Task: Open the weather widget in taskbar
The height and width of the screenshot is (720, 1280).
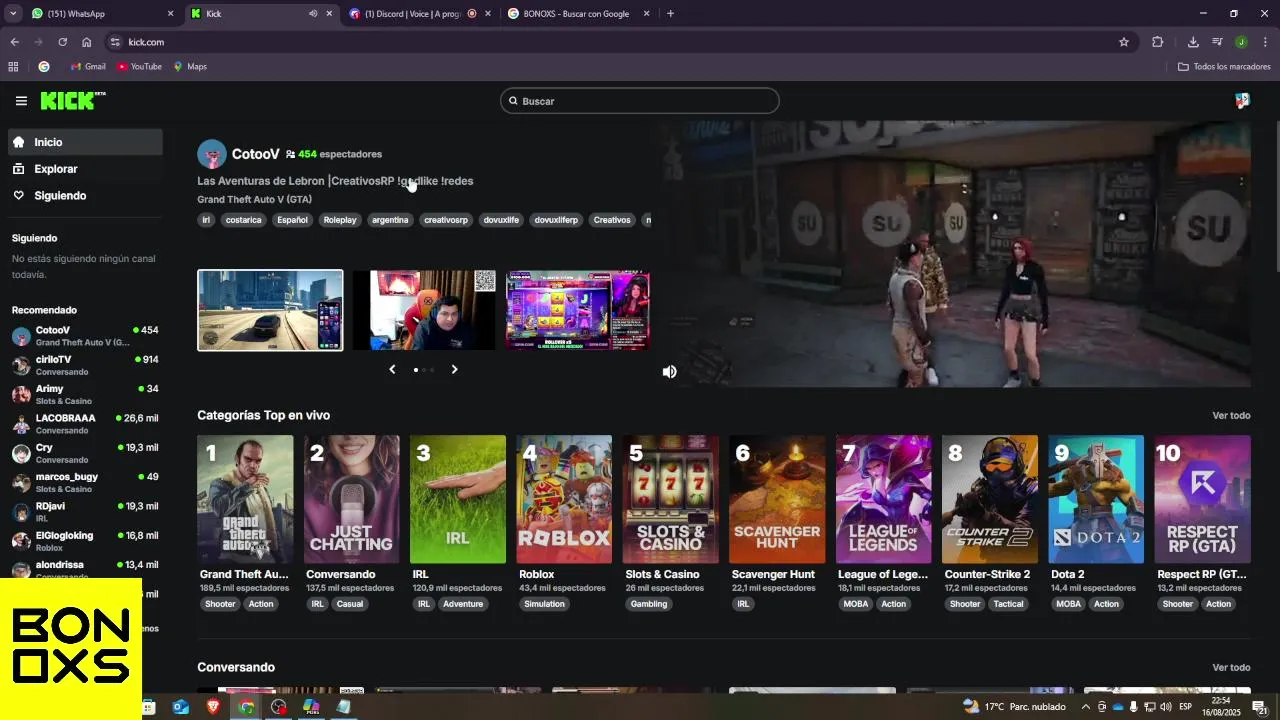Action: [1014, 707]
